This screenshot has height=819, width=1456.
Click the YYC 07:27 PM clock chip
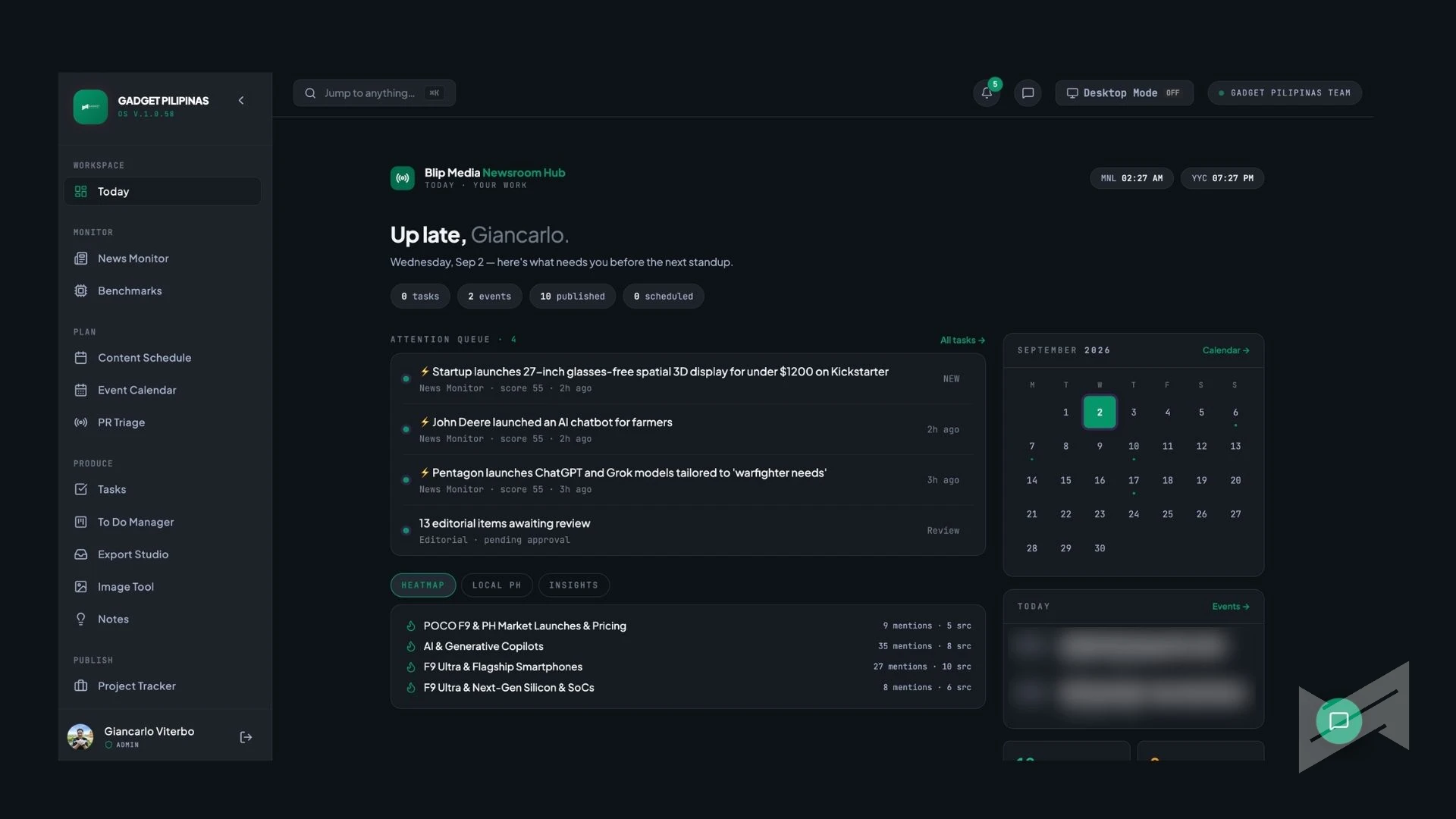[x=1222, y=178]
